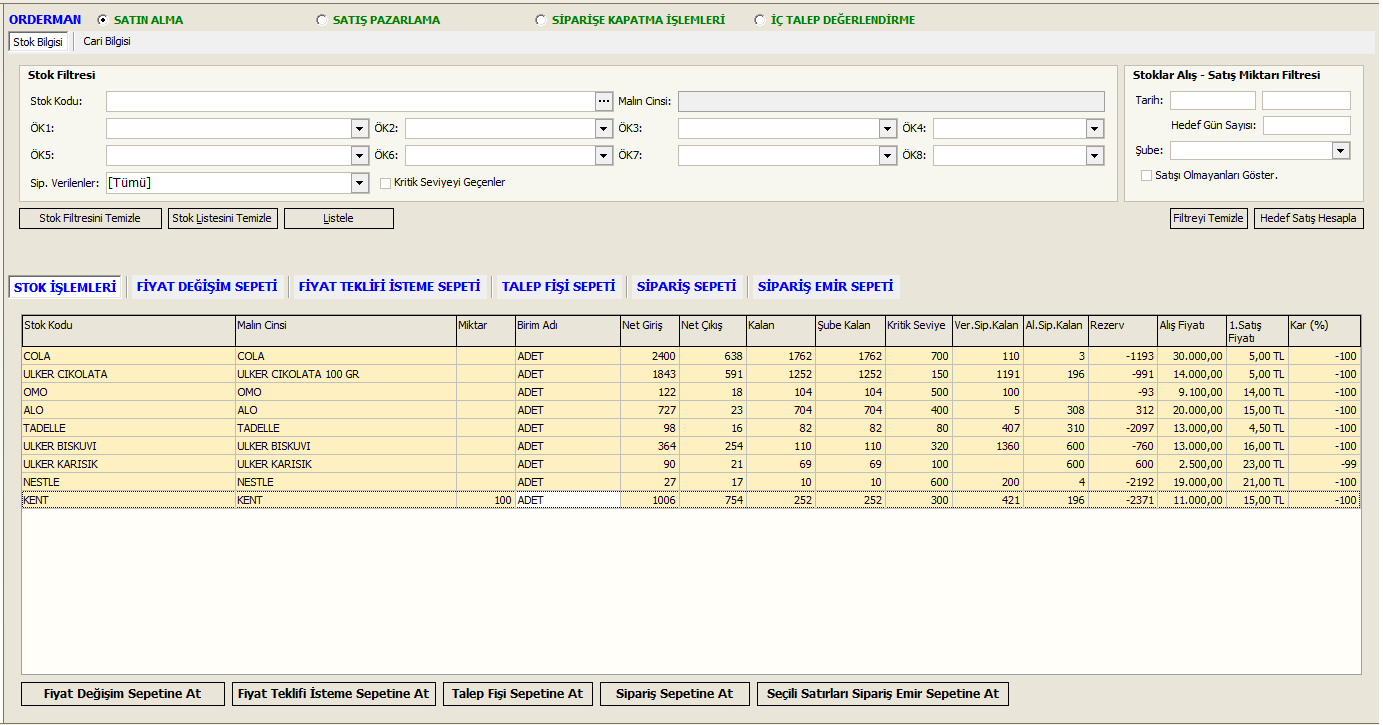Screen dimensions: 1383x725
Task: Click Fiyat Teklifi İsteme Sepetine At button
Action: coord(333,694)
